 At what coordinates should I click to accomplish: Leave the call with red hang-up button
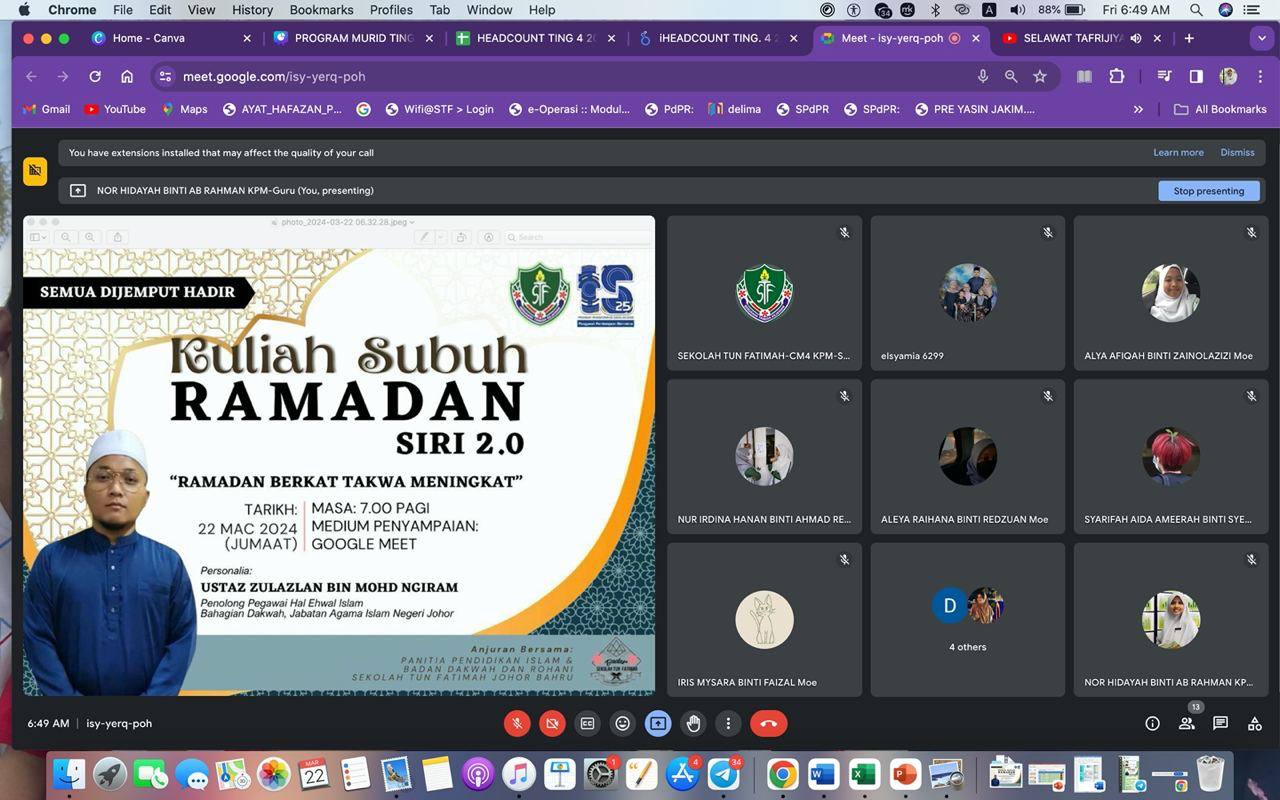[x=768, y=723]
